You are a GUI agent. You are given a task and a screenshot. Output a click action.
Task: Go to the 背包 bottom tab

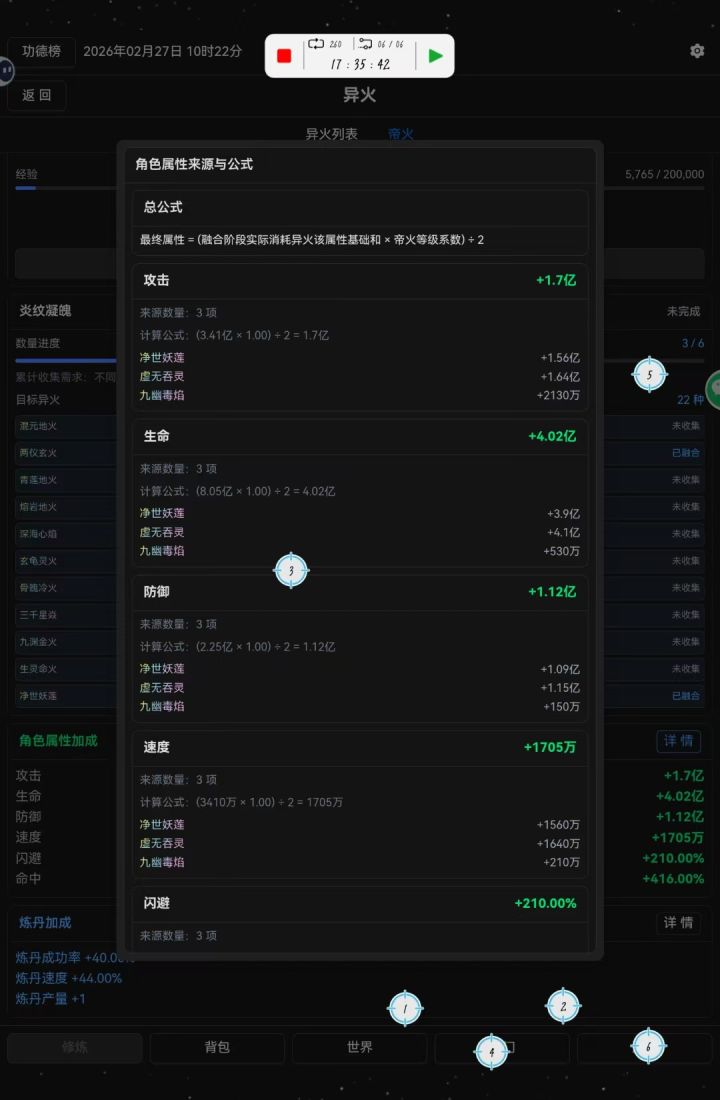point(217,1047)
